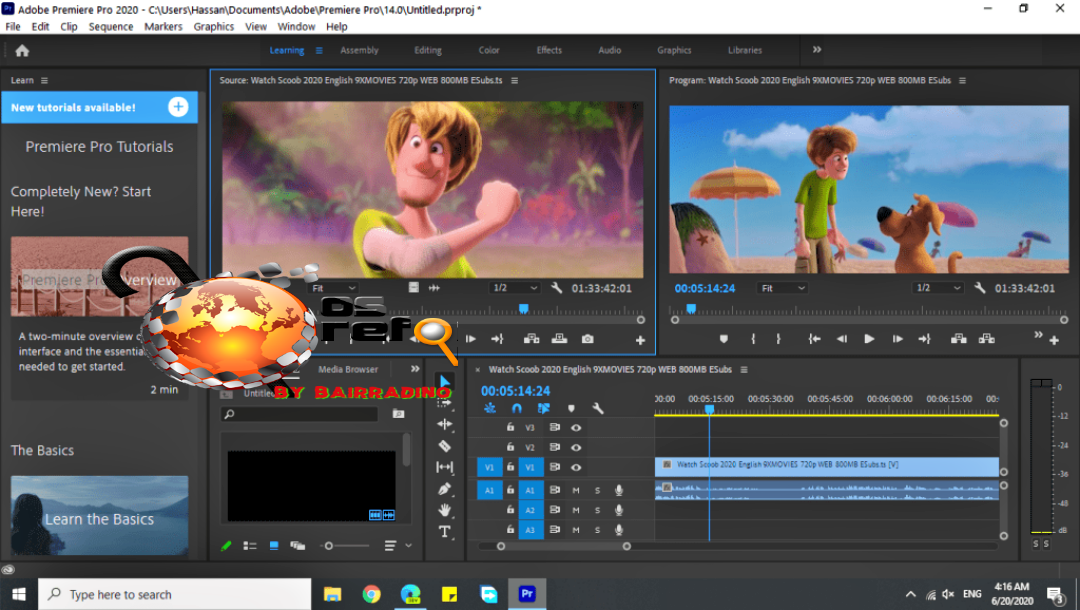Switch Project panel to icon view
Image resolution: width=1080 pixels, height=610 pixels.
click(274, 546)
